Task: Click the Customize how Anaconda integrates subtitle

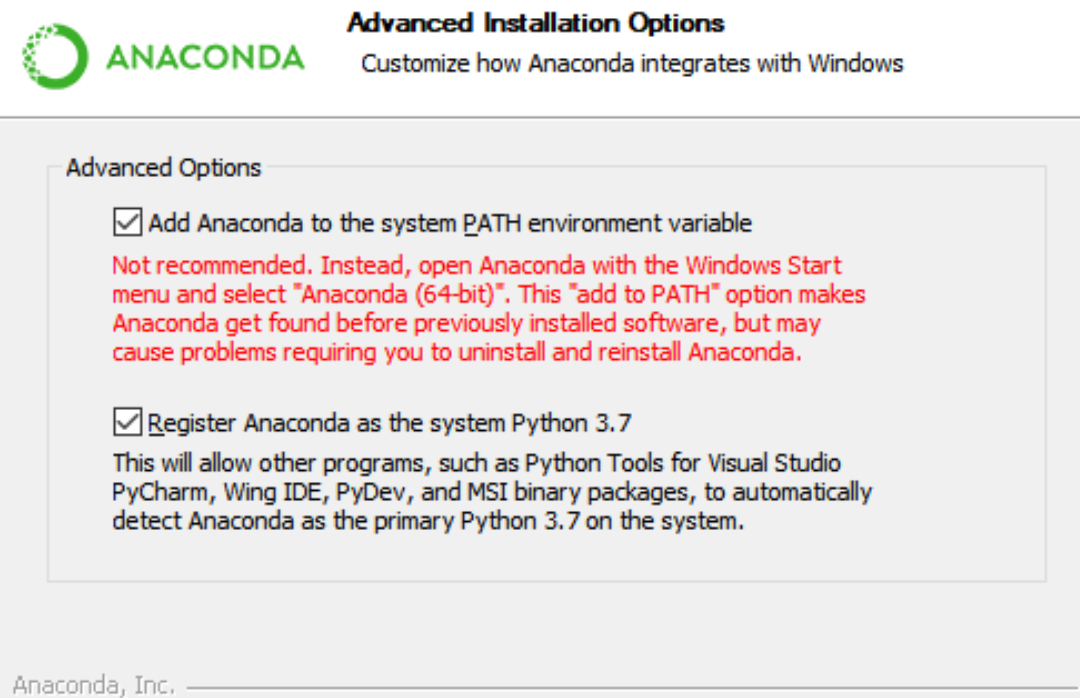Action: [631, 63]
